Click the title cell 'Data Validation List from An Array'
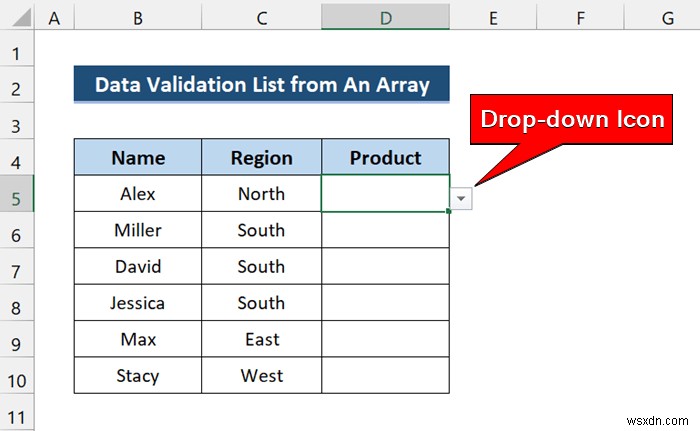The width and height of the screenshot is (700, 431). (x=262, y=84)
